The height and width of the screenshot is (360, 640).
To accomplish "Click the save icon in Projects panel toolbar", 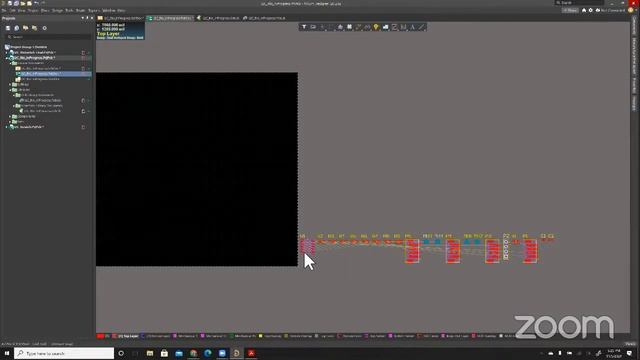I will tap(8, 28).
